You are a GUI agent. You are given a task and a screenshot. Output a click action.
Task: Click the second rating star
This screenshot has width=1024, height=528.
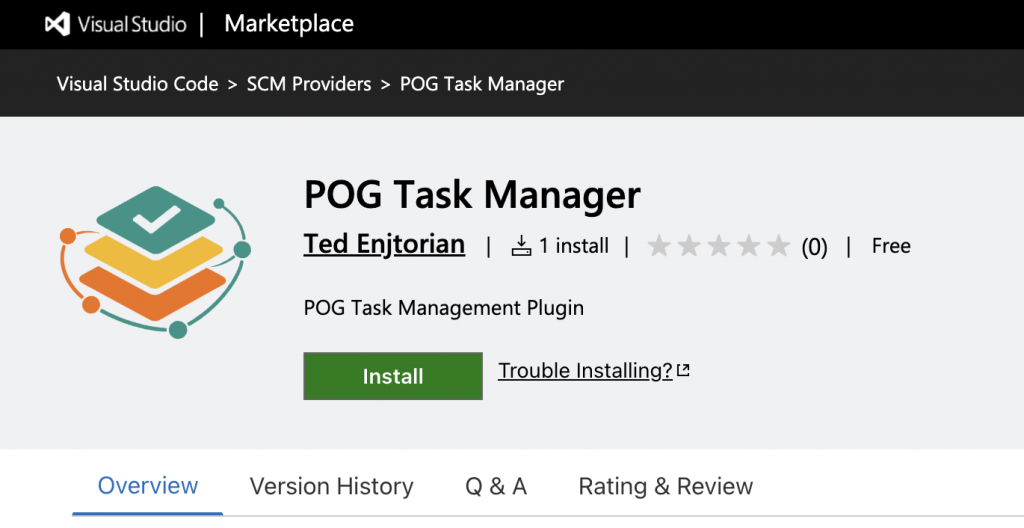click(x=688, y=246)
